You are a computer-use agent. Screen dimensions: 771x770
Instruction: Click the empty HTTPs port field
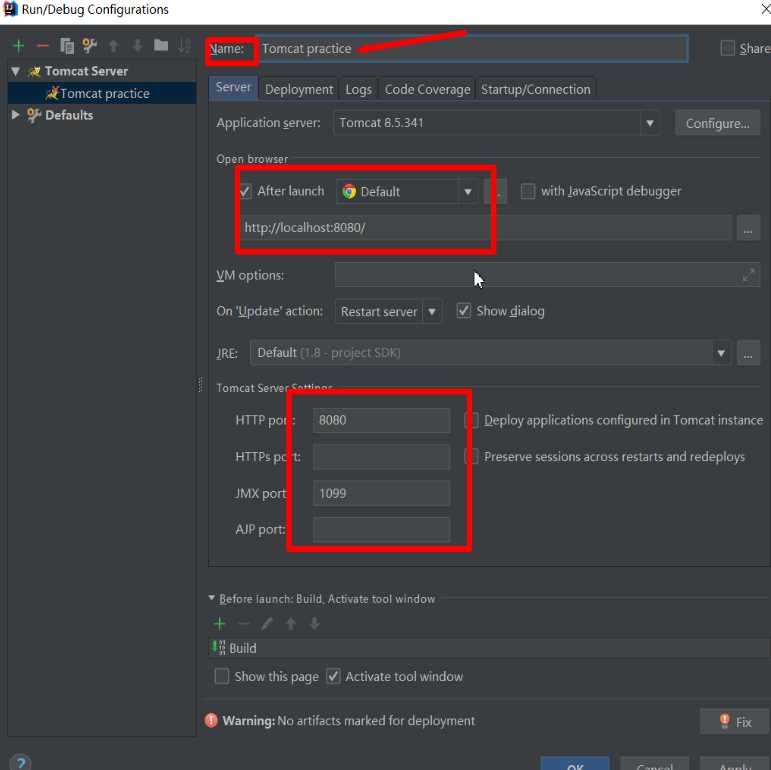tap(382, 457)
